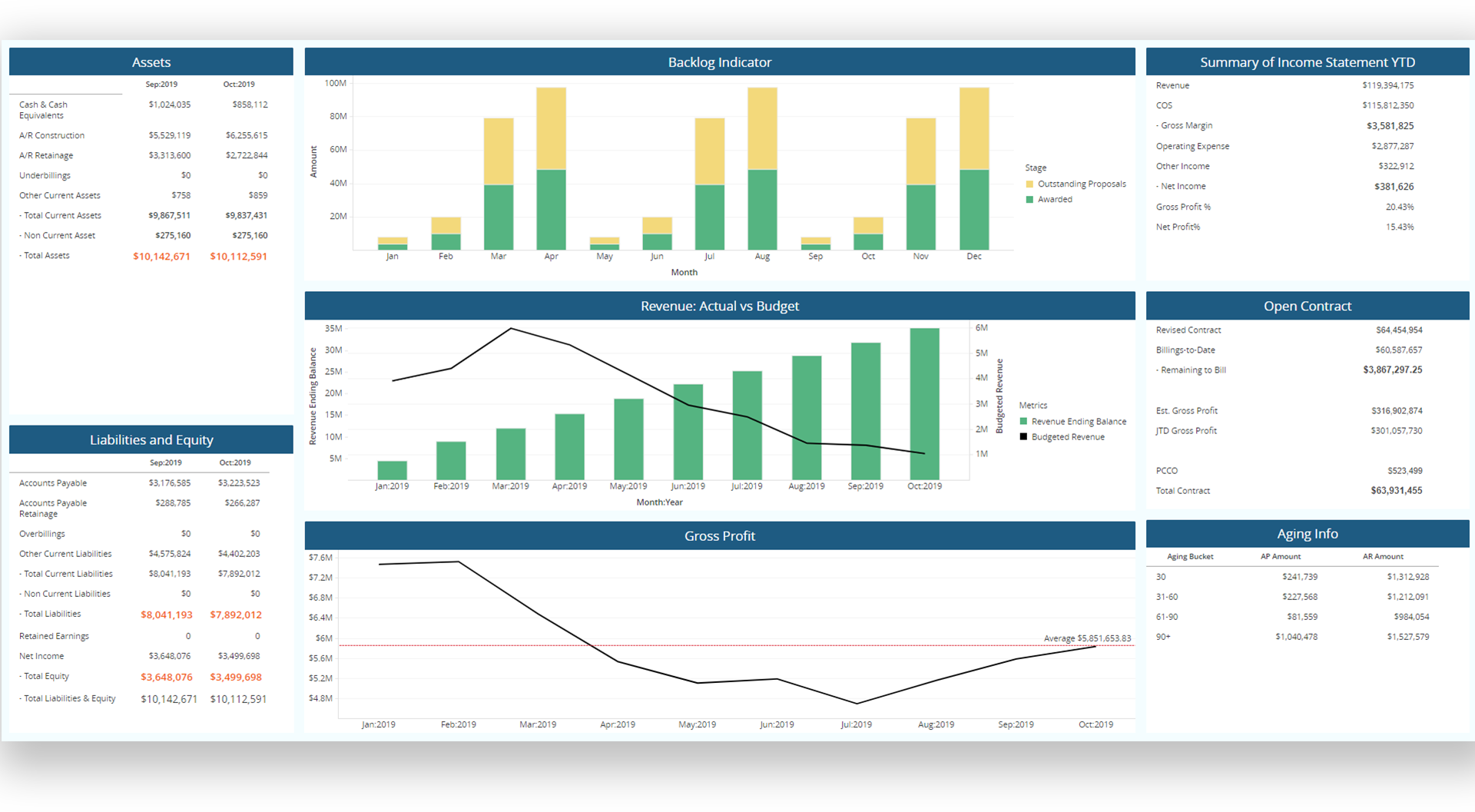Image resolution: width=1475 pixels, height=812 pixels.
Task: Click Other Current Assets value $758
Action: pyautogui.click(x=181, y=195)
